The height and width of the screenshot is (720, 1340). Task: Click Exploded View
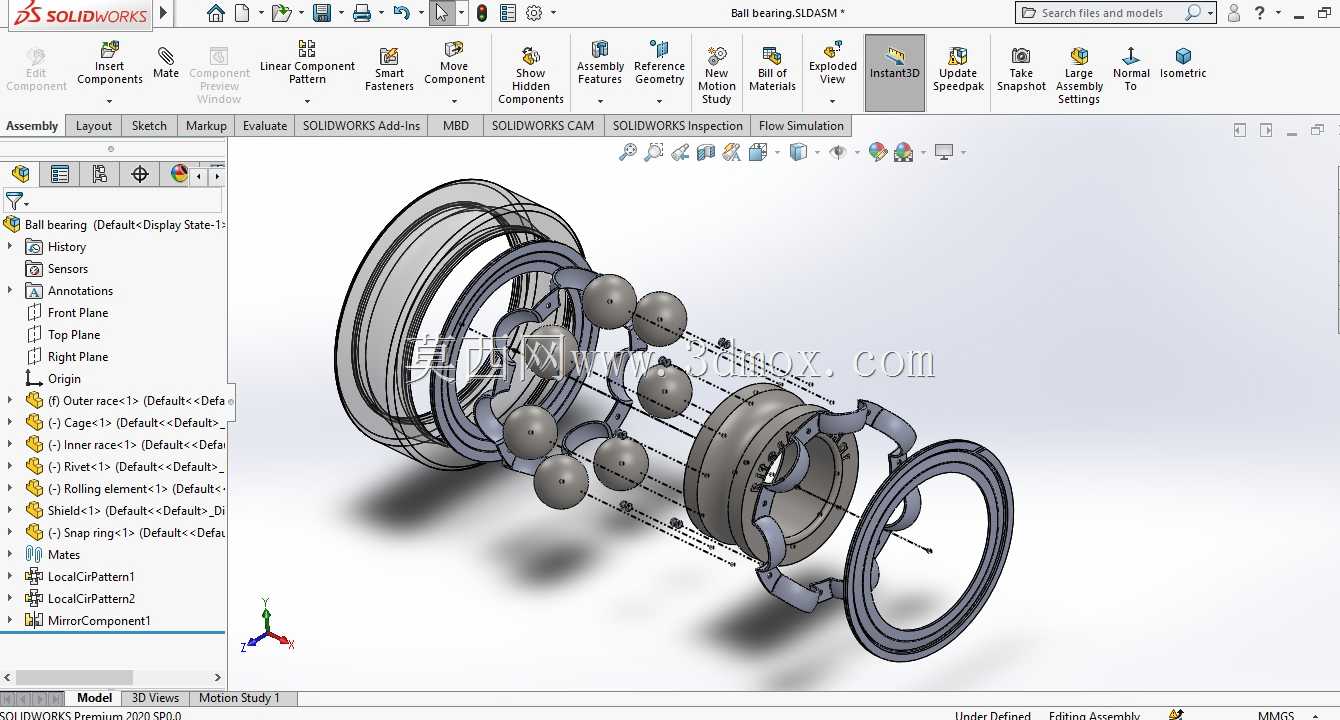pyautogui.click(x=833, y=63)
